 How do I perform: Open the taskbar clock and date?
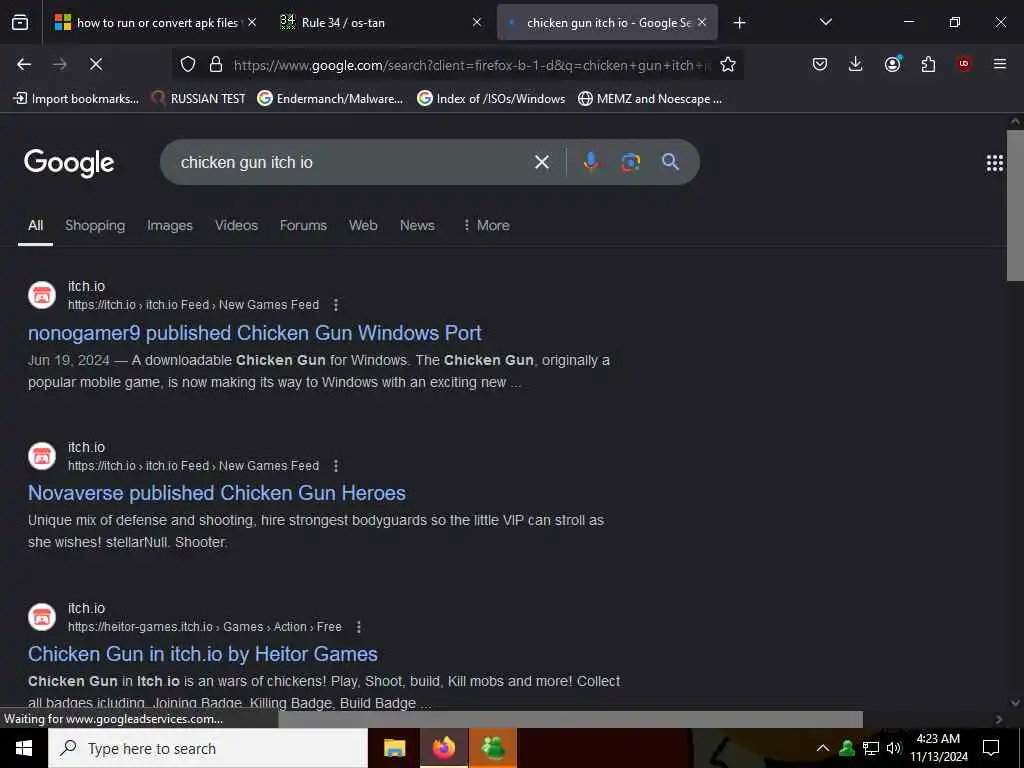click(x=938, y=748)
